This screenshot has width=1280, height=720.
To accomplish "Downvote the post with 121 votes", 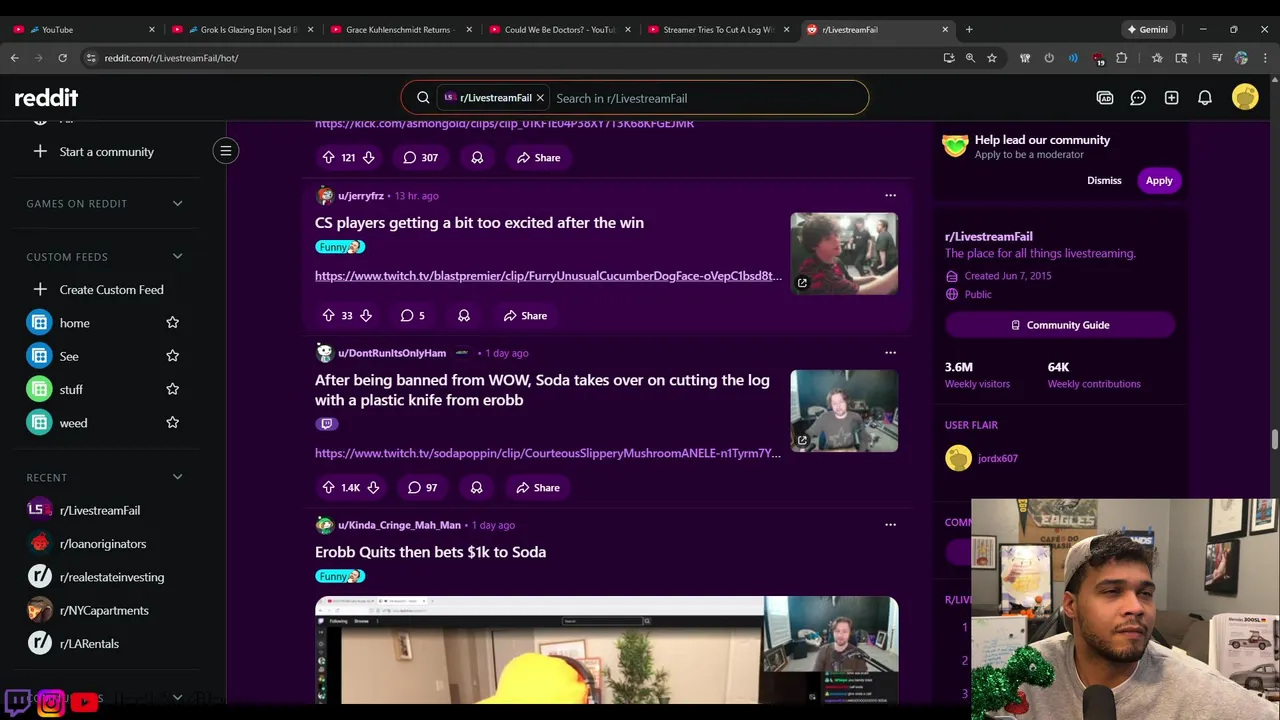I will click(368, 157).
